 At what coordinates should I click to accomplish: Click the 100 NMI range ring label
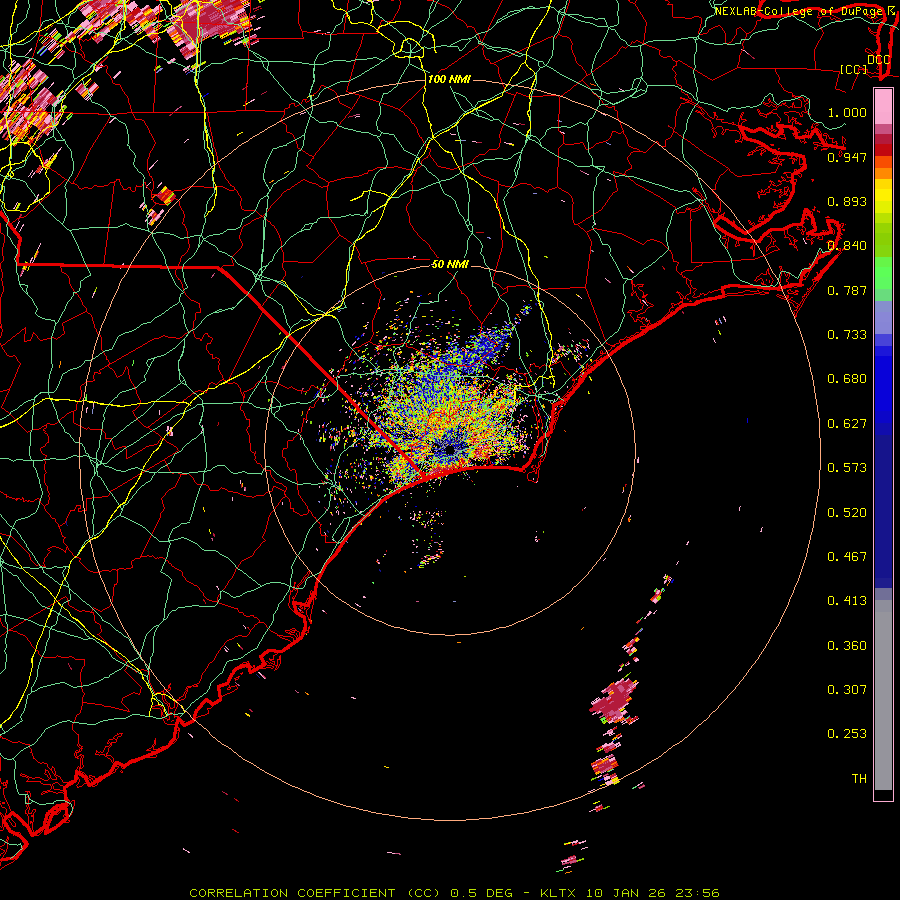[449, 79]
